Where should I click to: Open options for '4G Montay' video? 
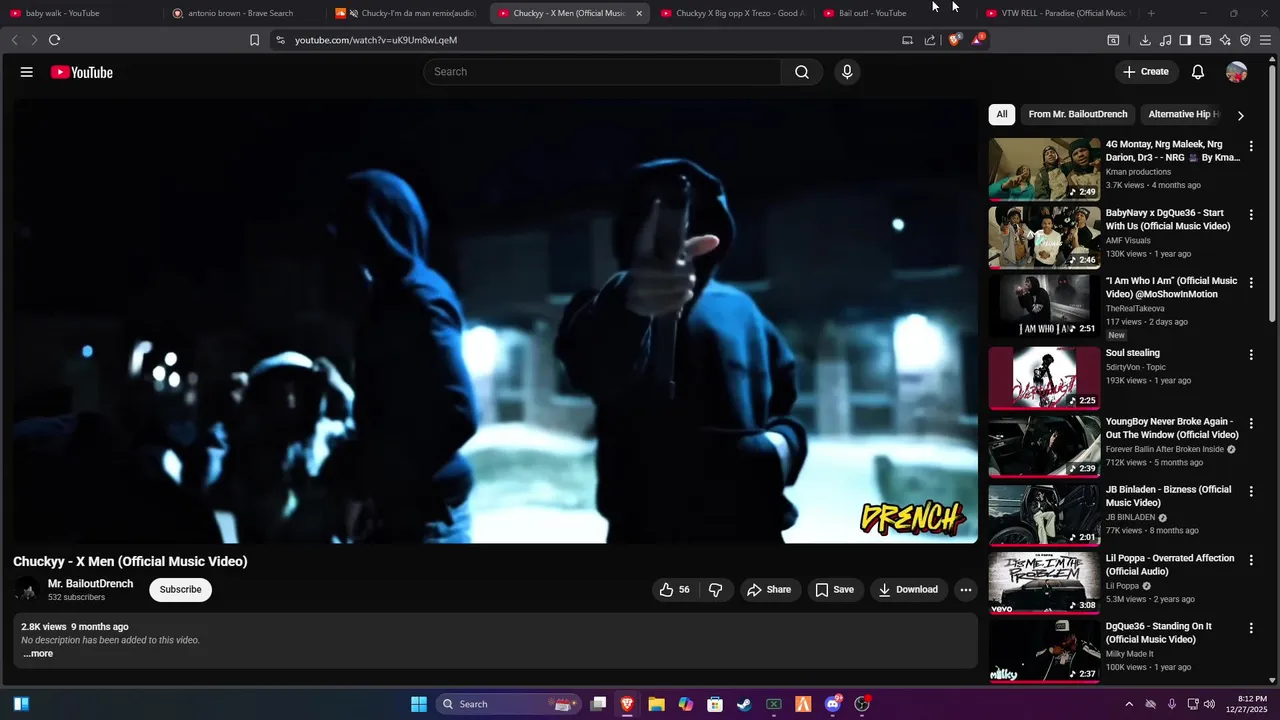point(1251,146)
